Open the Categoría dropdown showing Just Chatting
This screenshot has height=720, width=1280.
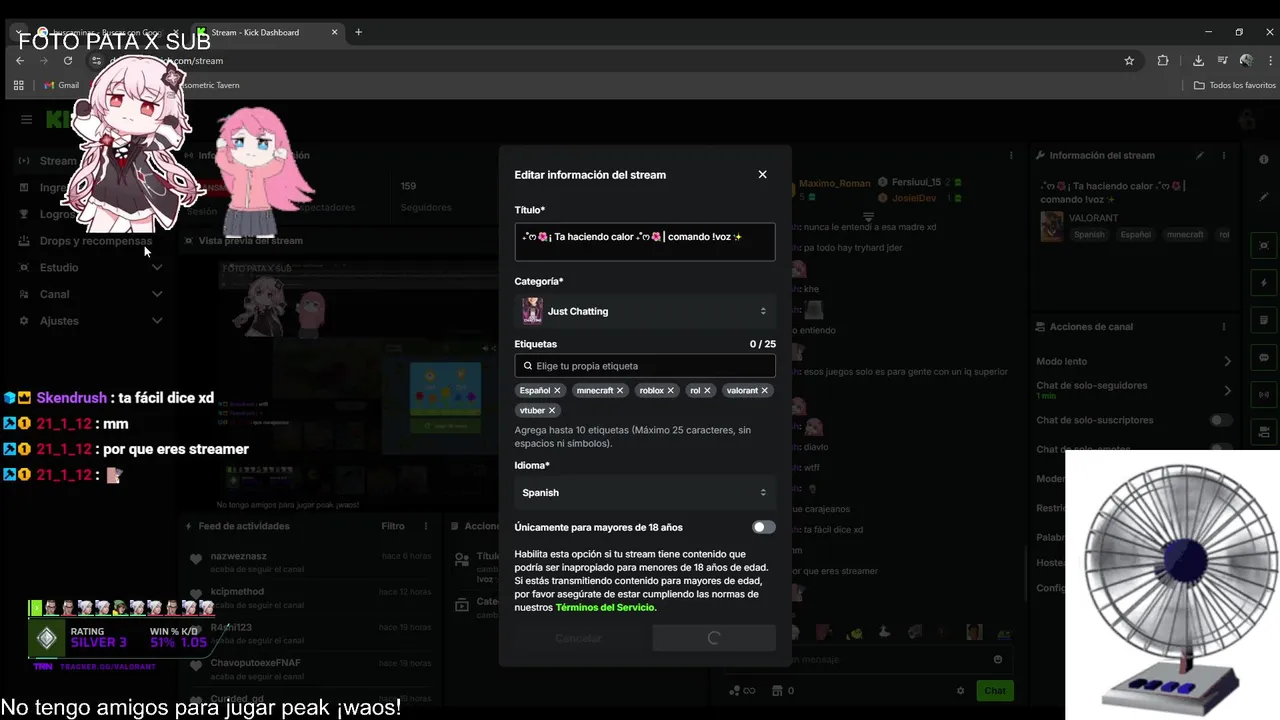644,311
